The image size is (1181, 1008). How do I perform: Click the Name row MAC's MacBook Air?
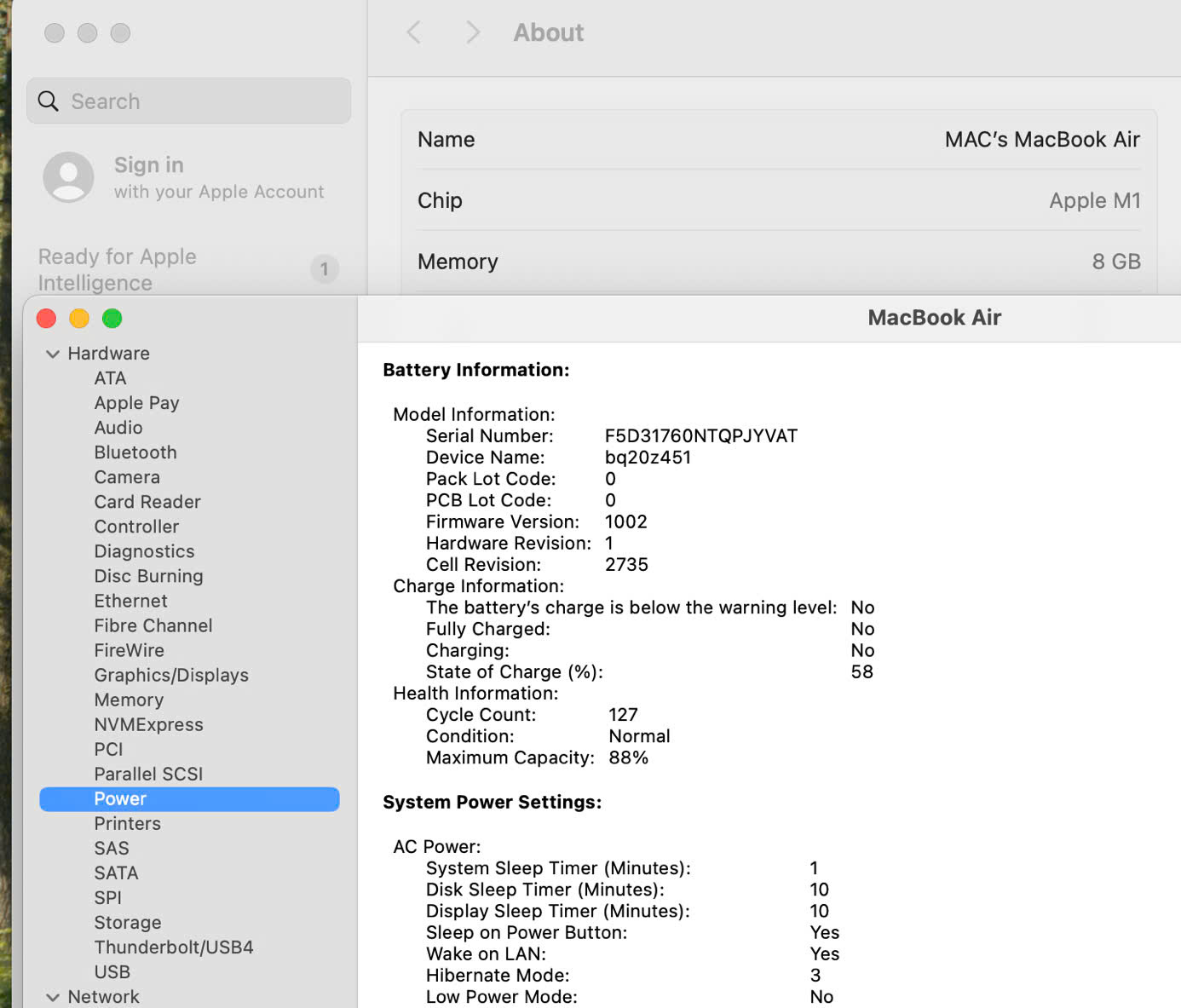(778, 140)
